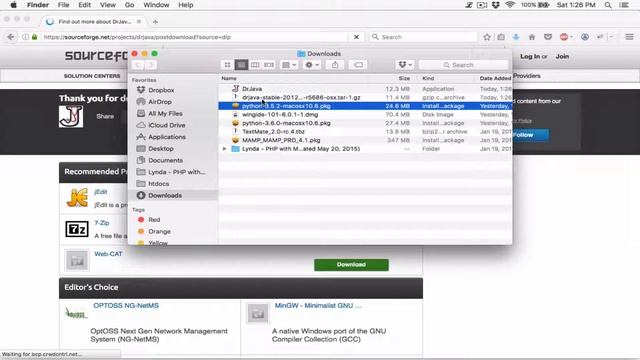Switch Finder to list view
This screenshot has height=360, width=640.
[x=241, y=65]
